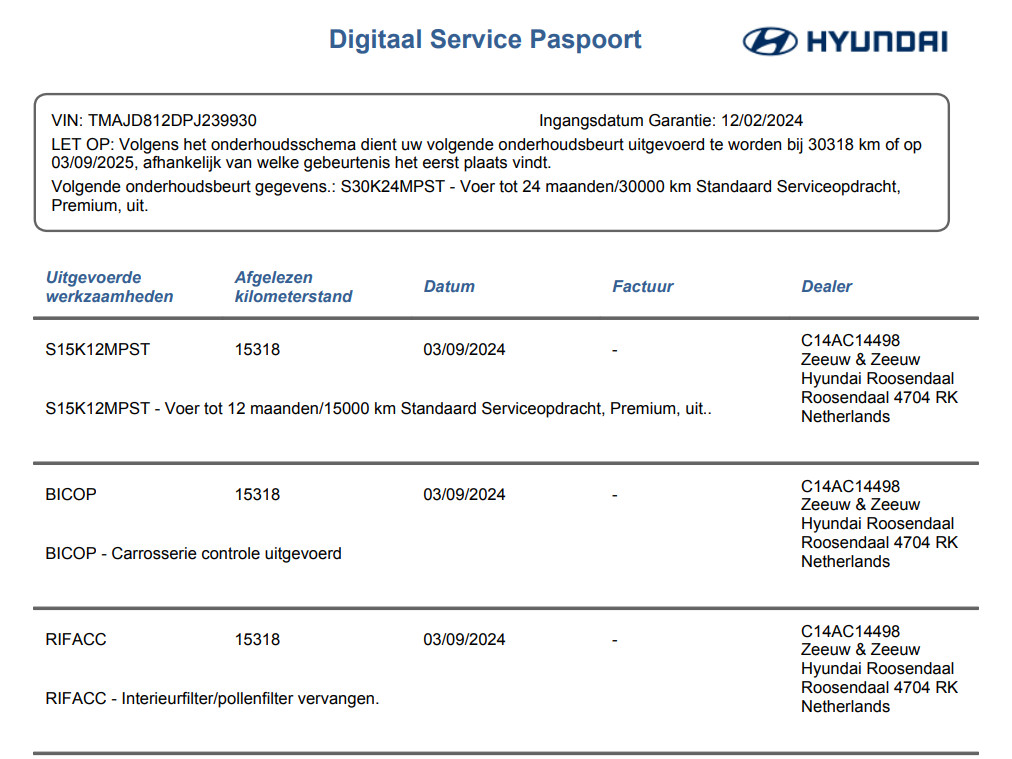The image size is (1012, 759).
Task: Click the Factuur column header
Action: click(642, 287)
